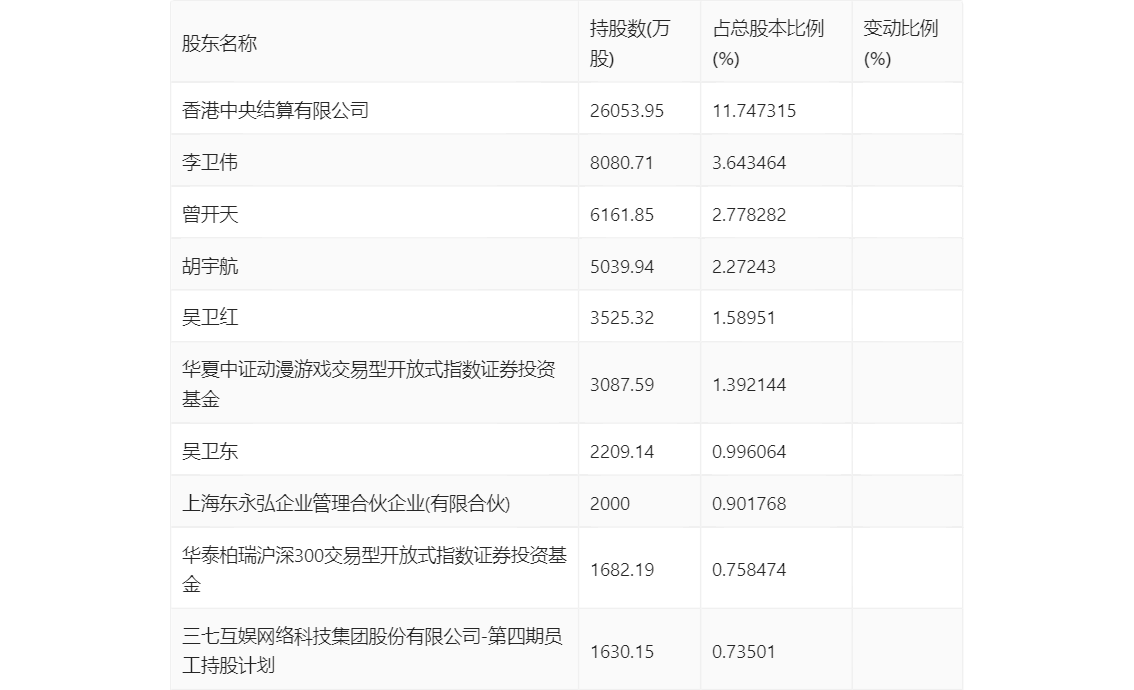Viewport: 1134px width, 690px height.
Task: Select the percentage 1.58951
Action: point(744,318)
